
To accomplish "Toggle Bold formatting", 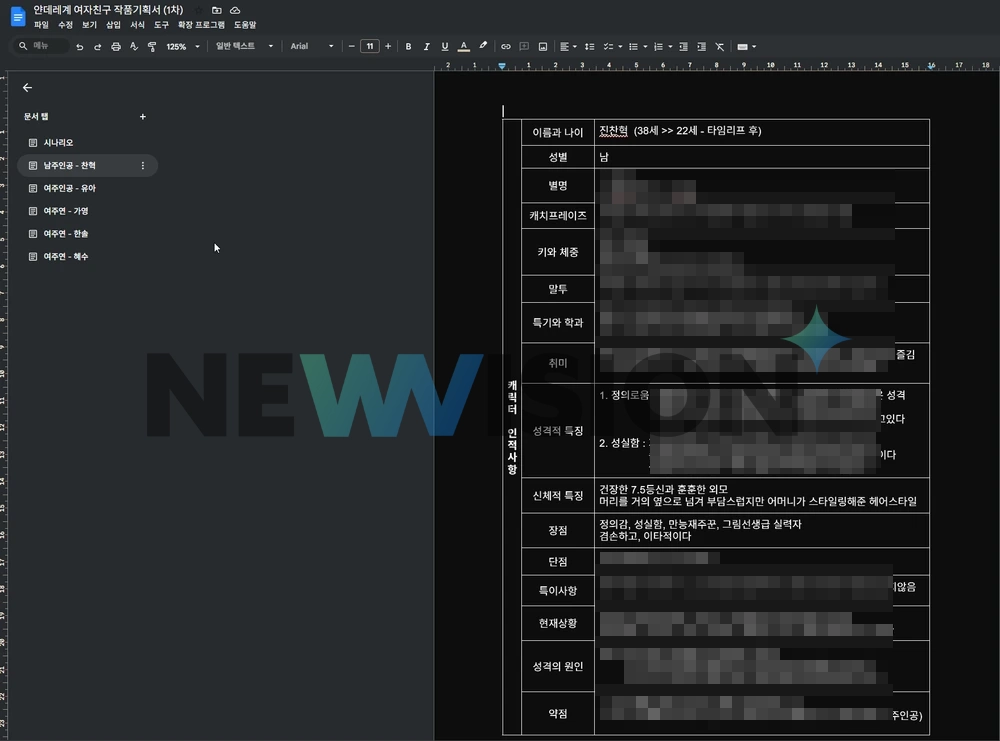I will [408, 46].
